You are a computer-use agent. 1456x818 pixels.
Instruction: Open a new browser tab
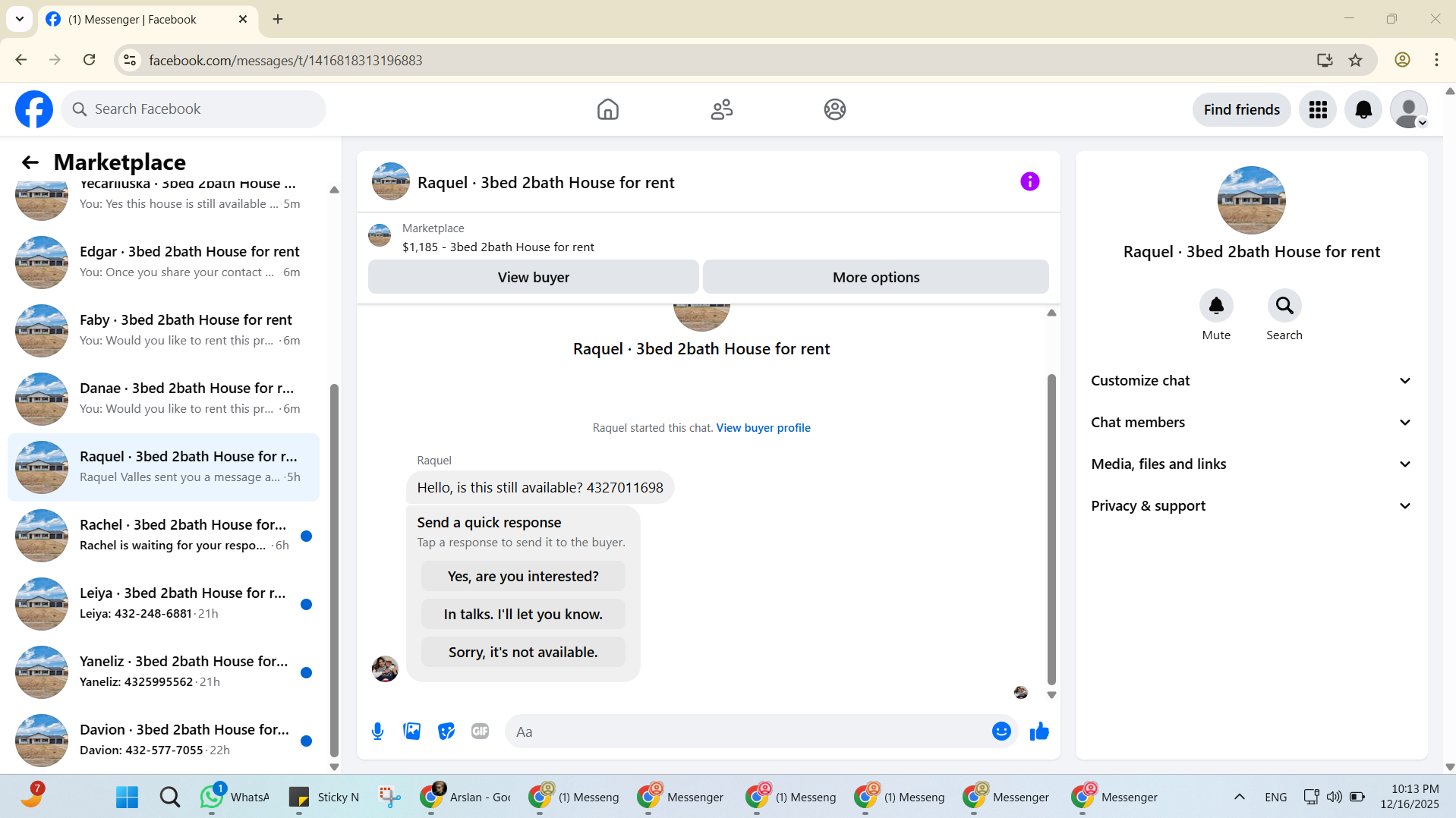click(278, 19)
